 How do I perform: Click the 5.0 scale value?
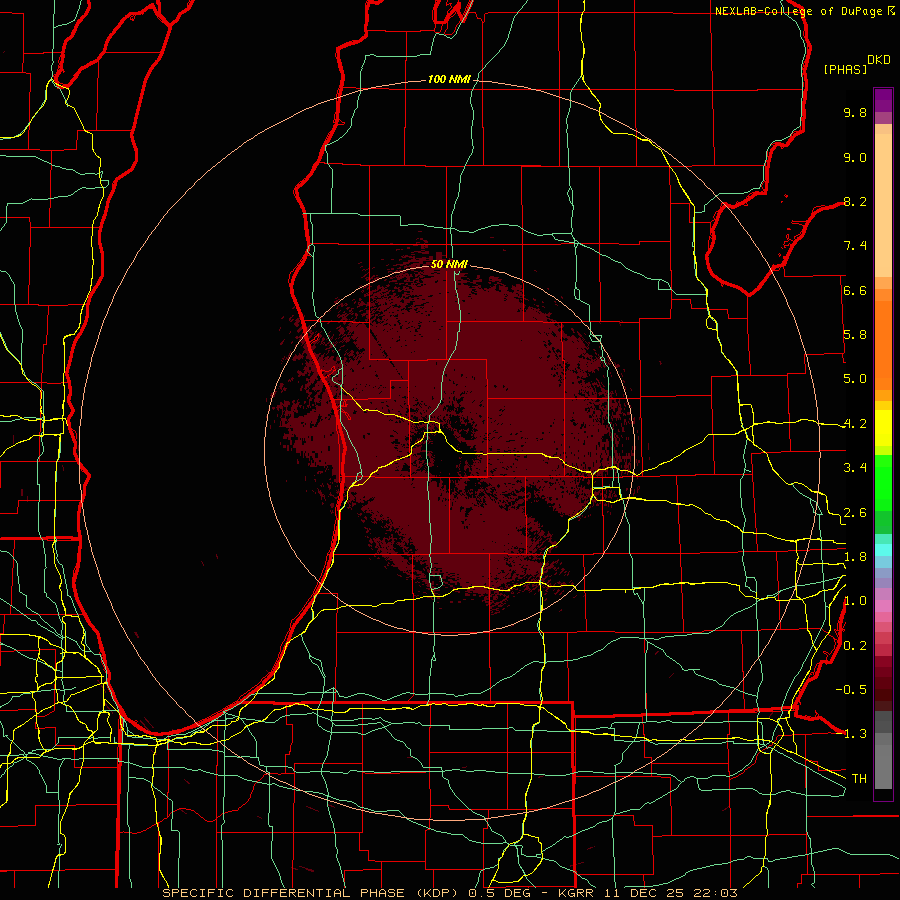coord(855,379)
